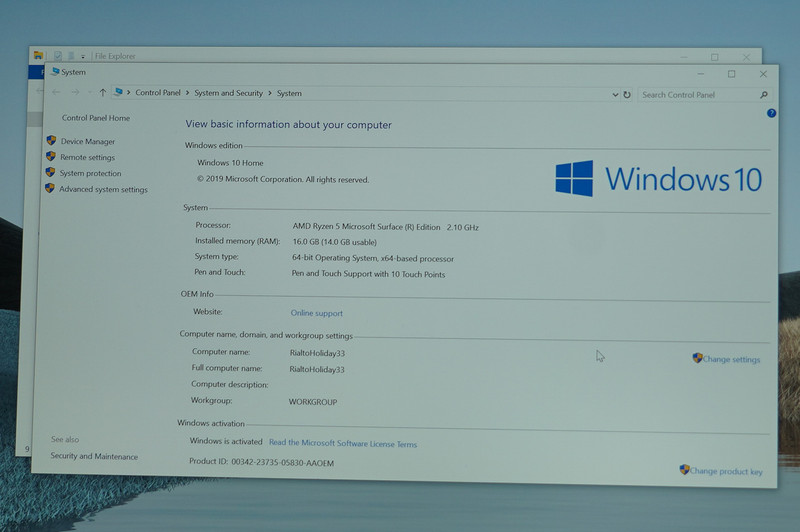Click the 64-bit Operating System text
Image resolution: width=800 pixels, height=532 pixels.
pos(373,258)
